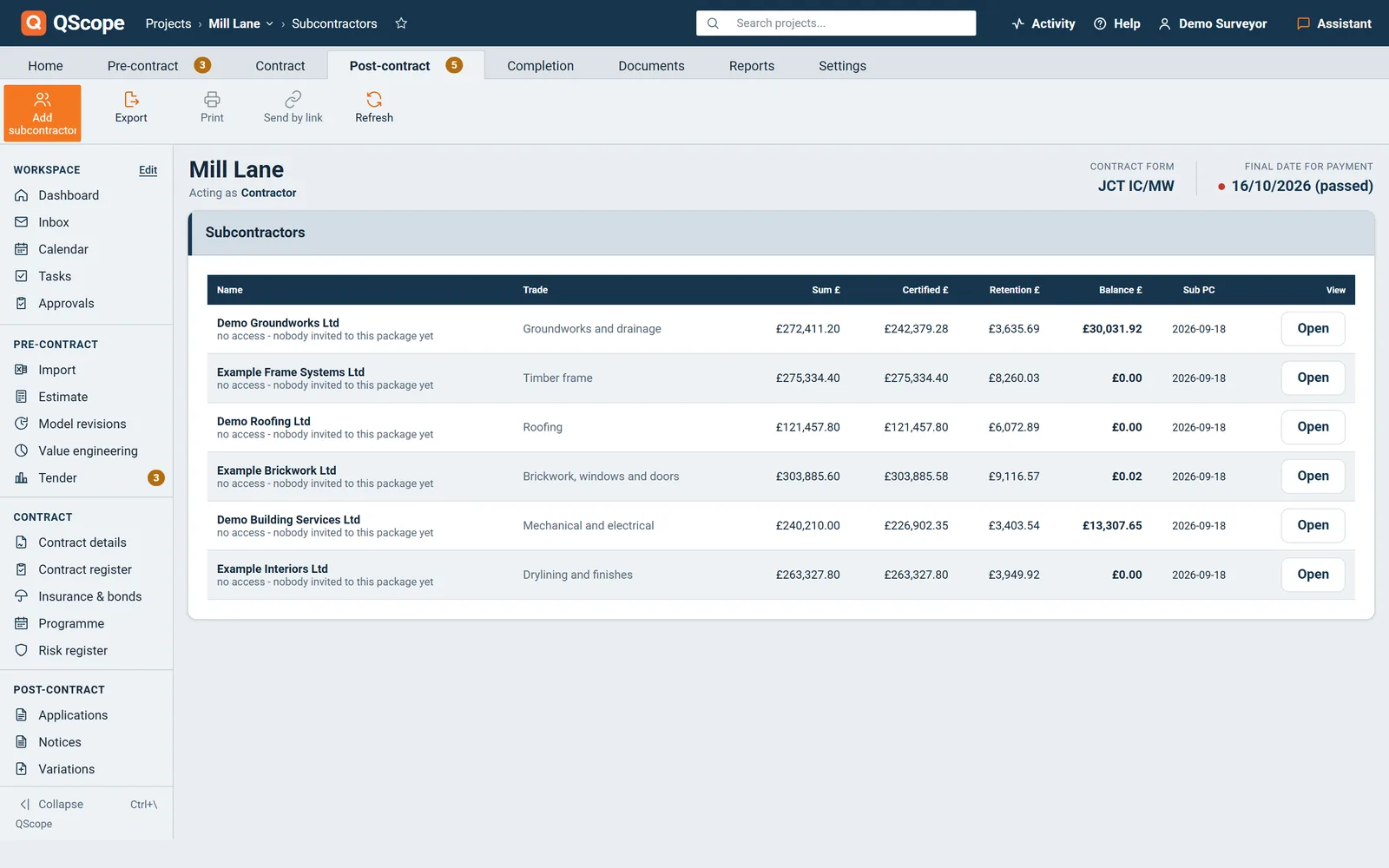Image resolution: width=1389 pixels, height=868 pixels.
Task: Edit the Workspace sidebar section
Action: 148,170
